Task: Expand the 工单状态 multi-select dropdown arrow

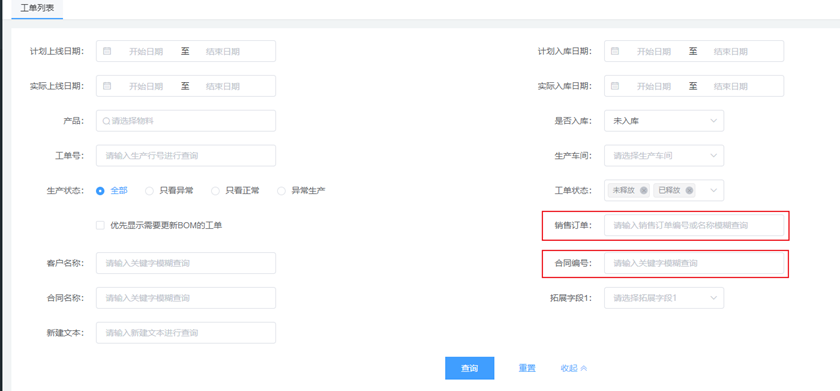Action: (x=714, y=190)
